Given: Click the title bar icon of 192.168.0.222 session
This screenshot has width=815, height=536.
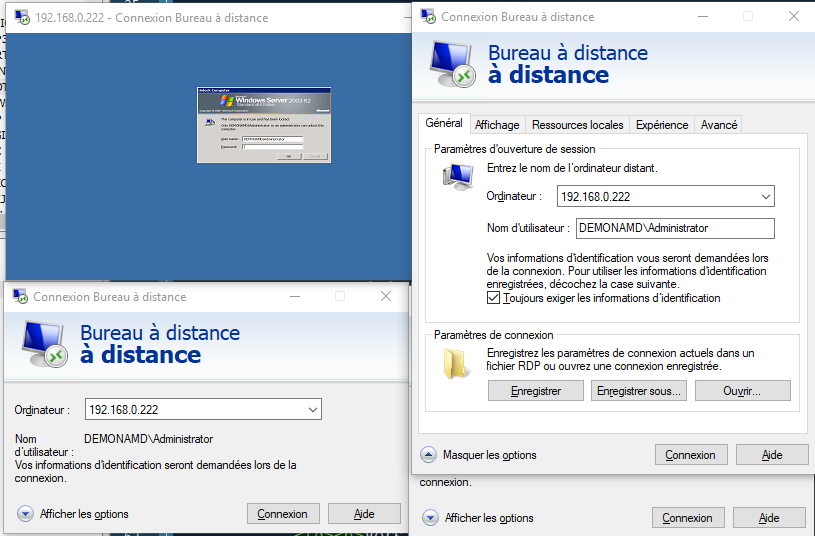Looking at the screenshot, I should point(22,18).
